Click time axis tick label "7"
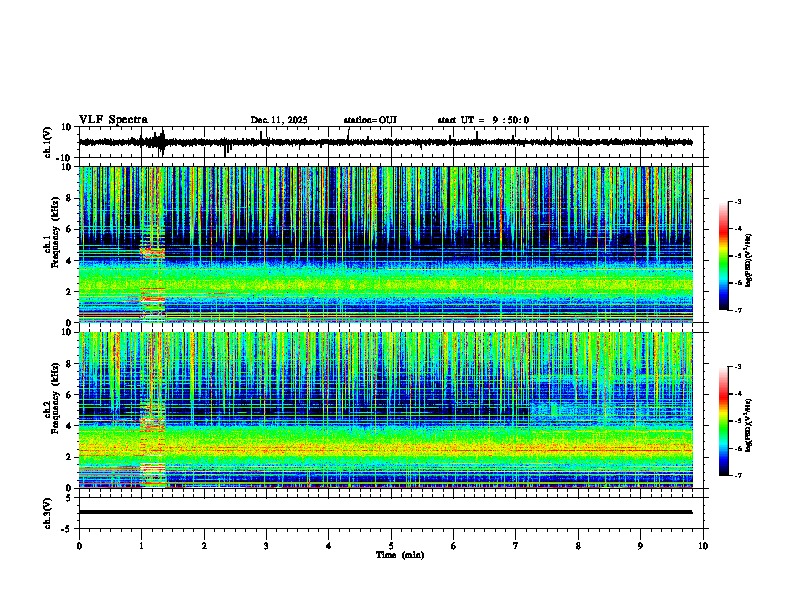 (516, 546)
